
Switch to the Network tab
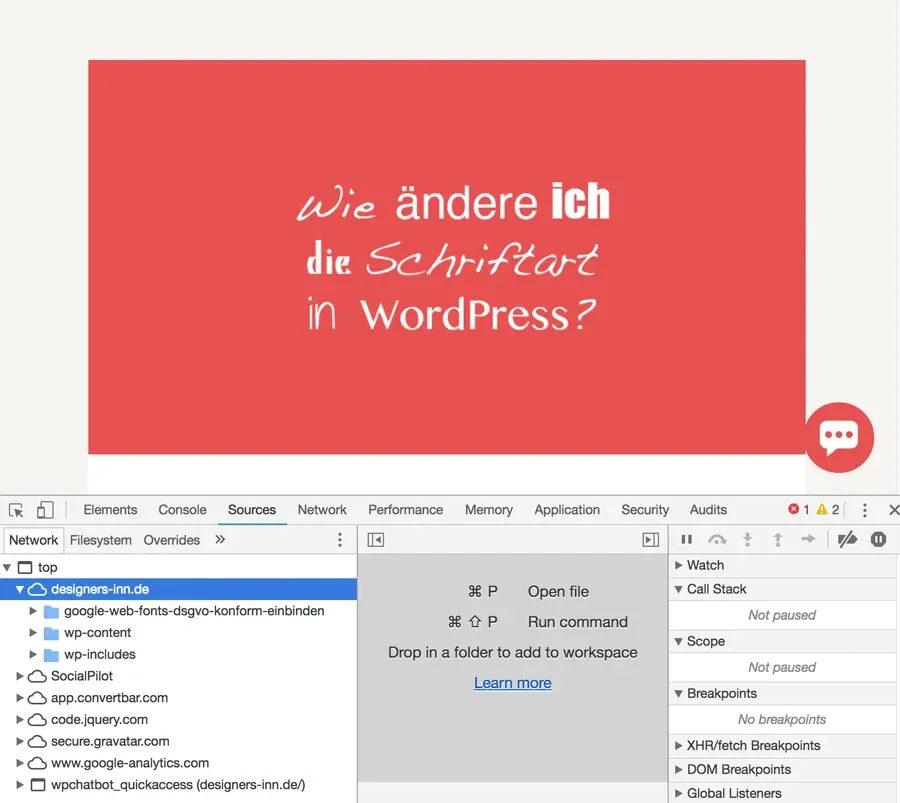click(322, 510)
